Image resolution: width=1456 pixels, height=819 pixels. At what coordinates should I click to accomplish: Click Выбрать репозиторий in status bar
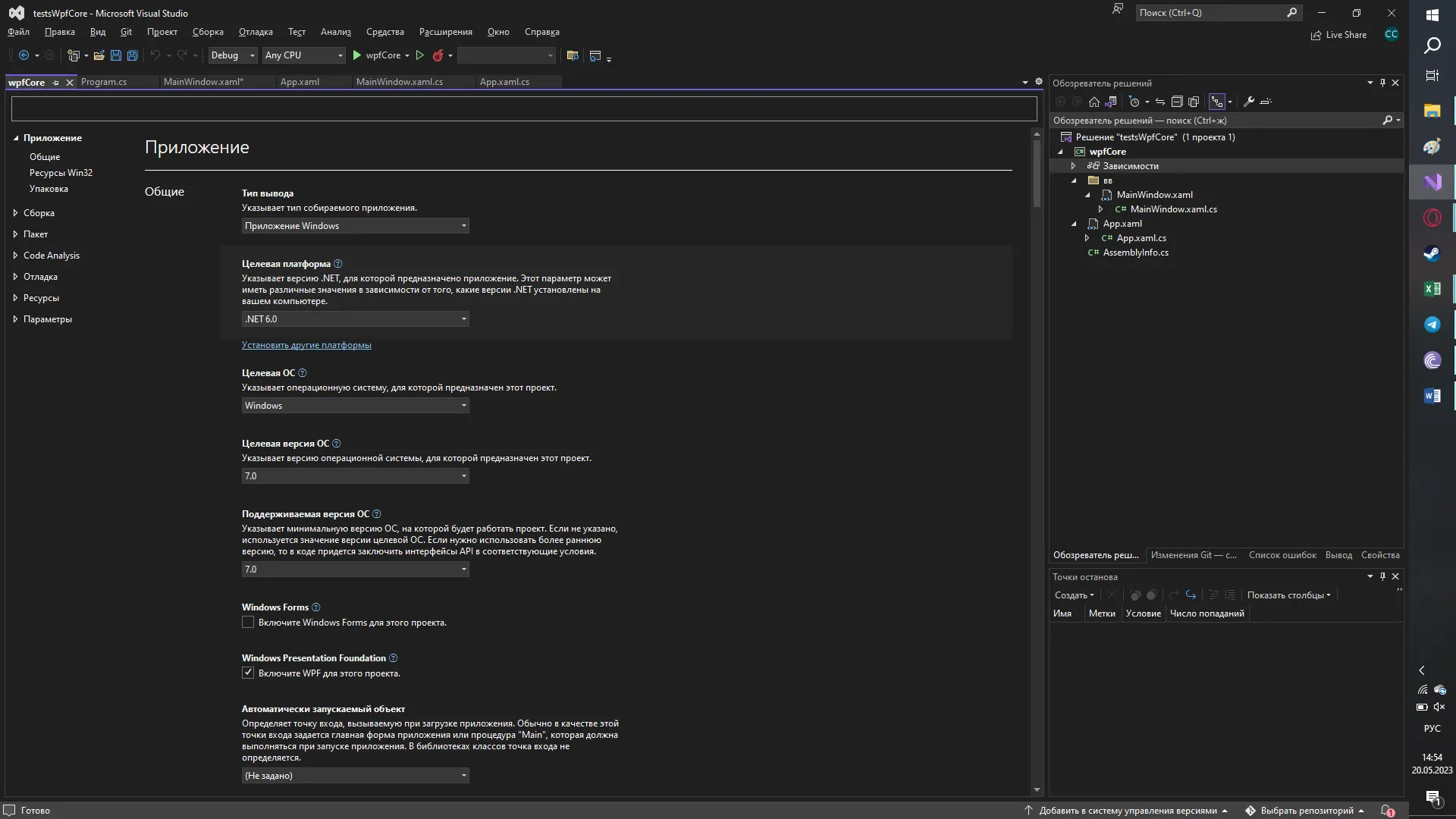coord(1305,811)
